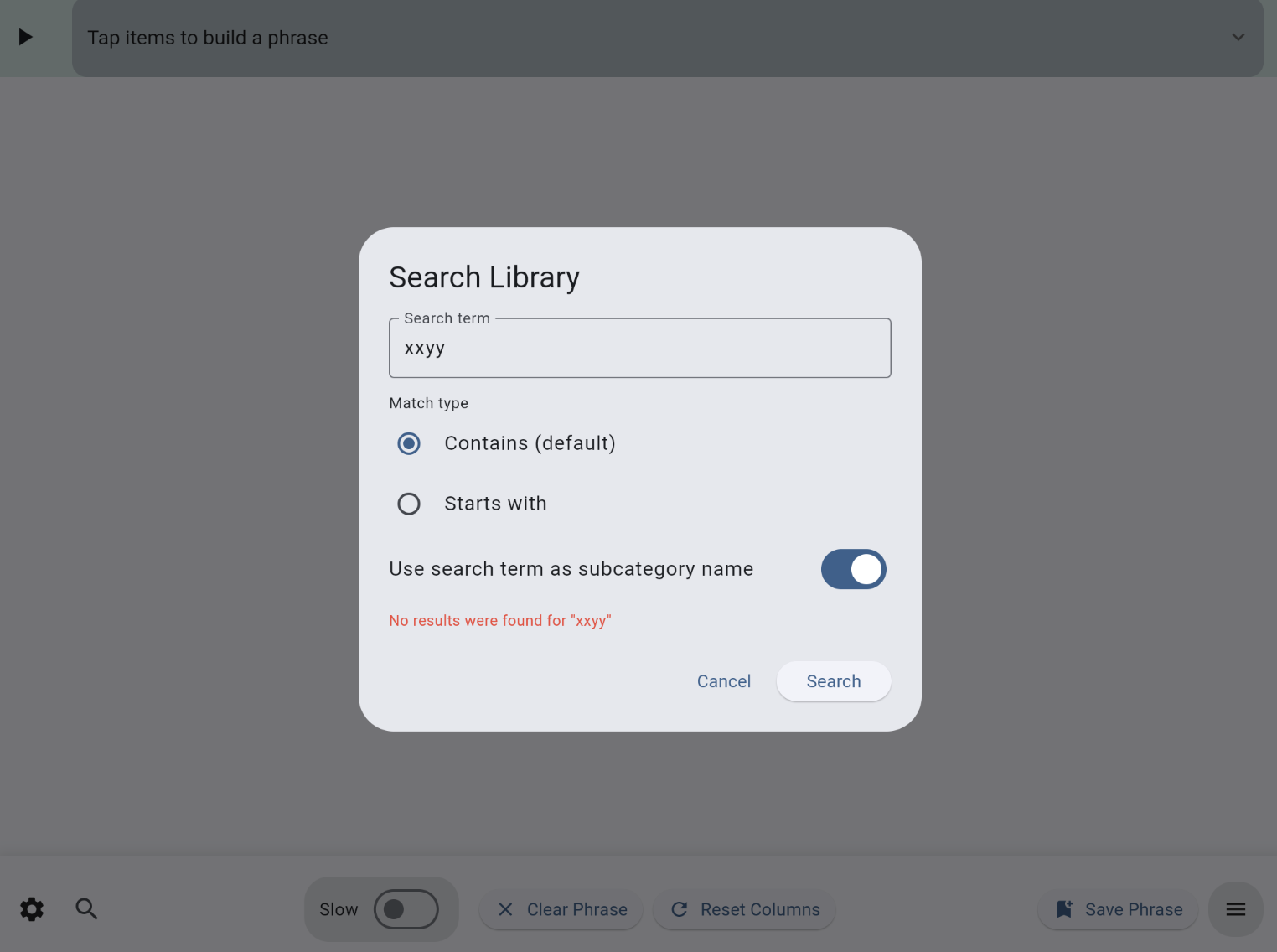The width and height of the screenshot is (1277, 952).
Task: Open the hamburger menu icon
Action: [x=1235, y=909]
